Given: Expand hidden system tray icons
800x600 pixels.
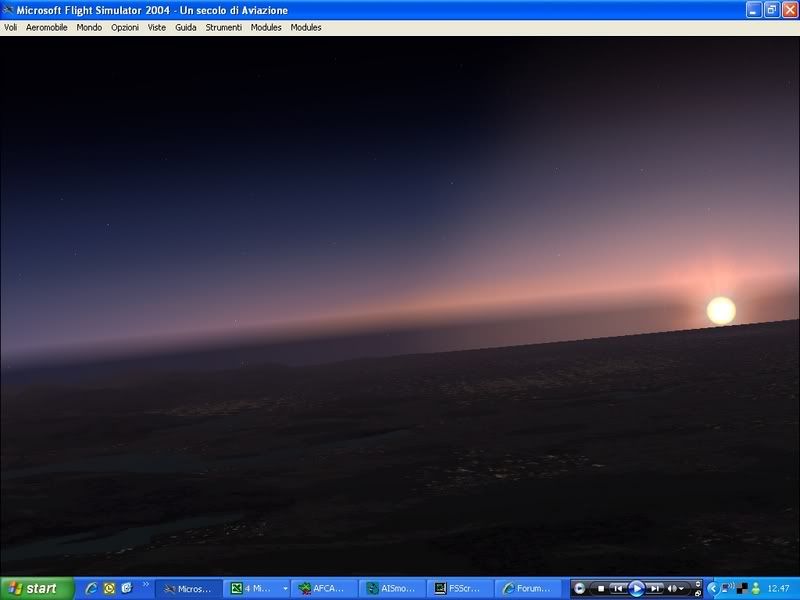Looking at the screenshot, I should (713, 589).
